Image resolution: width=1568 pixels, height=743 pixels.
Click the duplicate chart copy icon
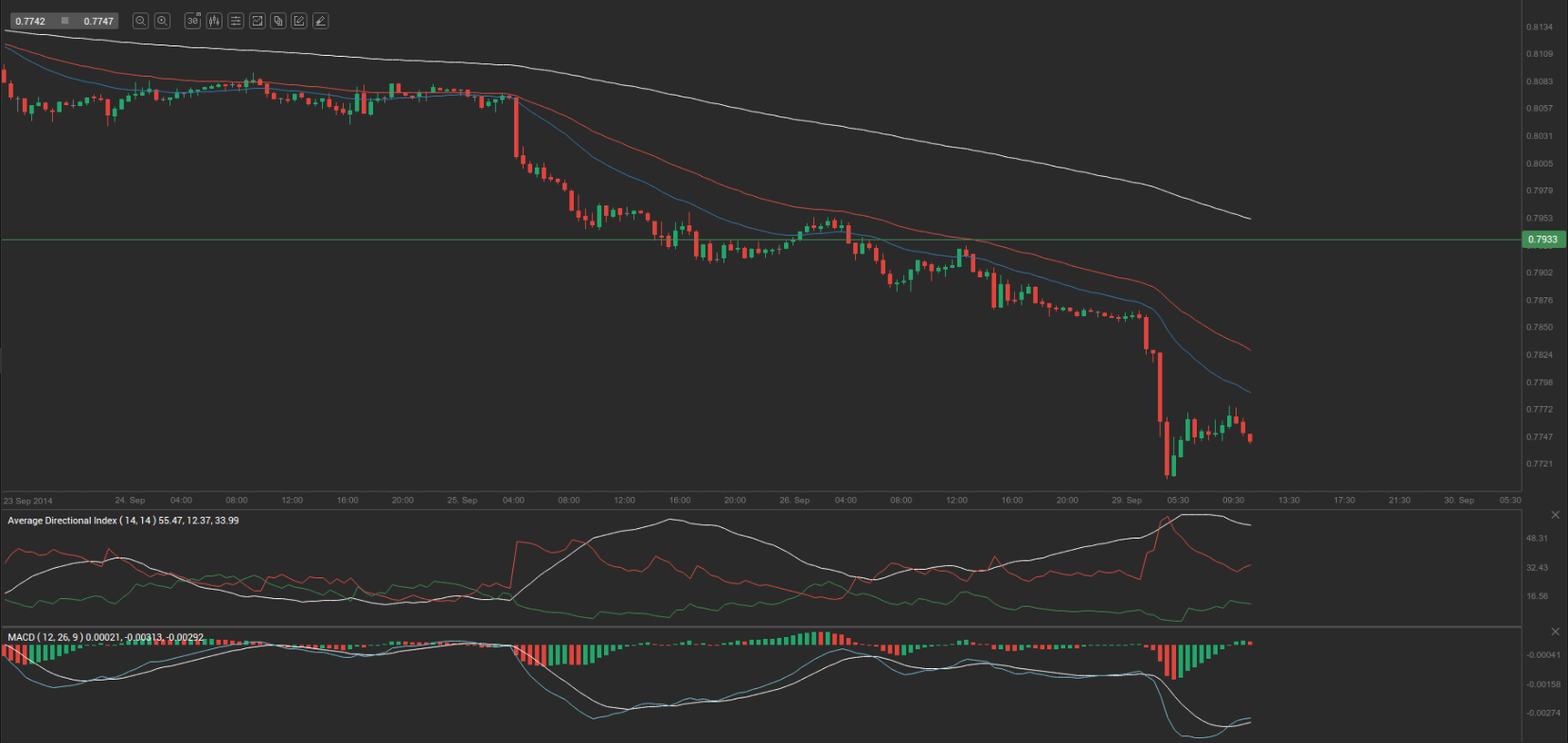click(x=278, y=21)
